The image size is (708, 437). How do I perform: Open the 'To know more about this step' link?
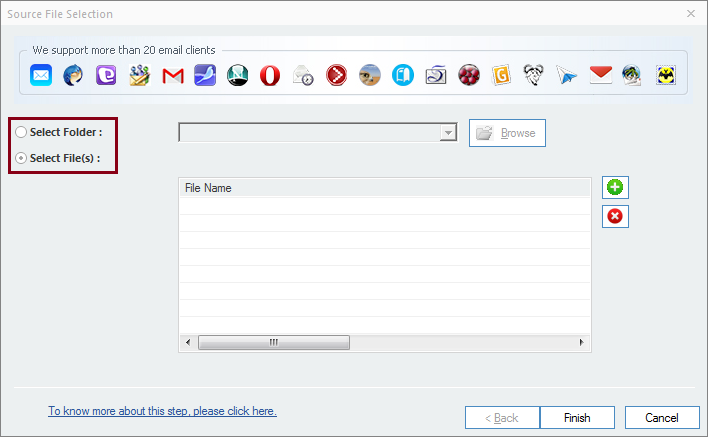click(x=163, y=411)
